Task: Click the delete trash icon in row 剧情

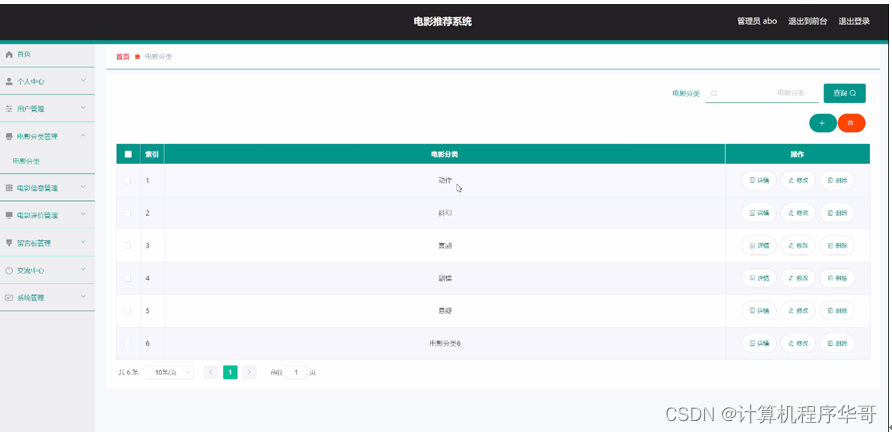Action: click(x=830, y=278)
